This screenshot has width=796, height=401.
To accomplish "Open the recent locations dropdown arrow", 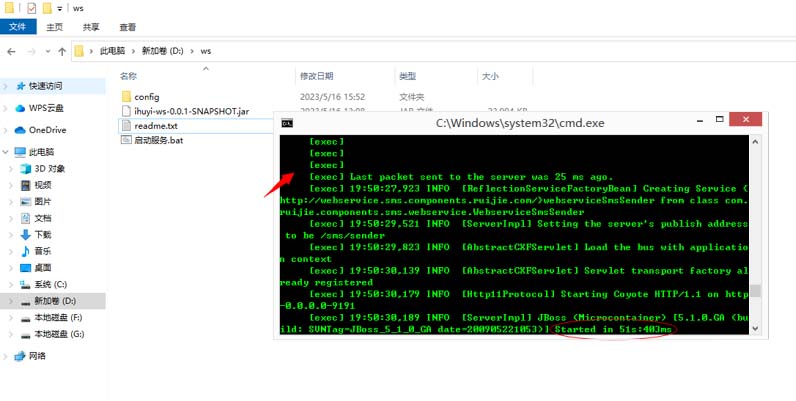I will (x=47, y=50).
